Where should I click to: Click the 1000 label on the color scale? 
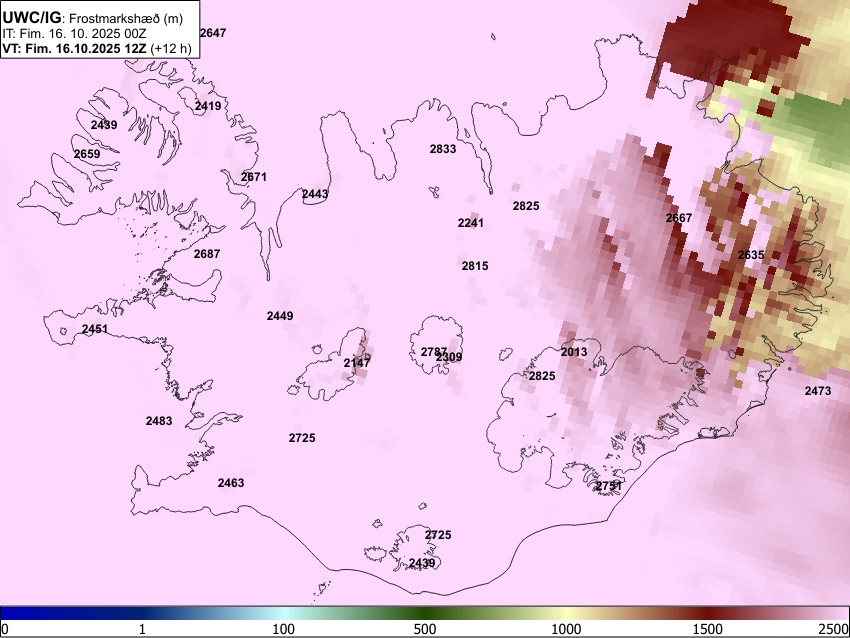tap(566, 629)
